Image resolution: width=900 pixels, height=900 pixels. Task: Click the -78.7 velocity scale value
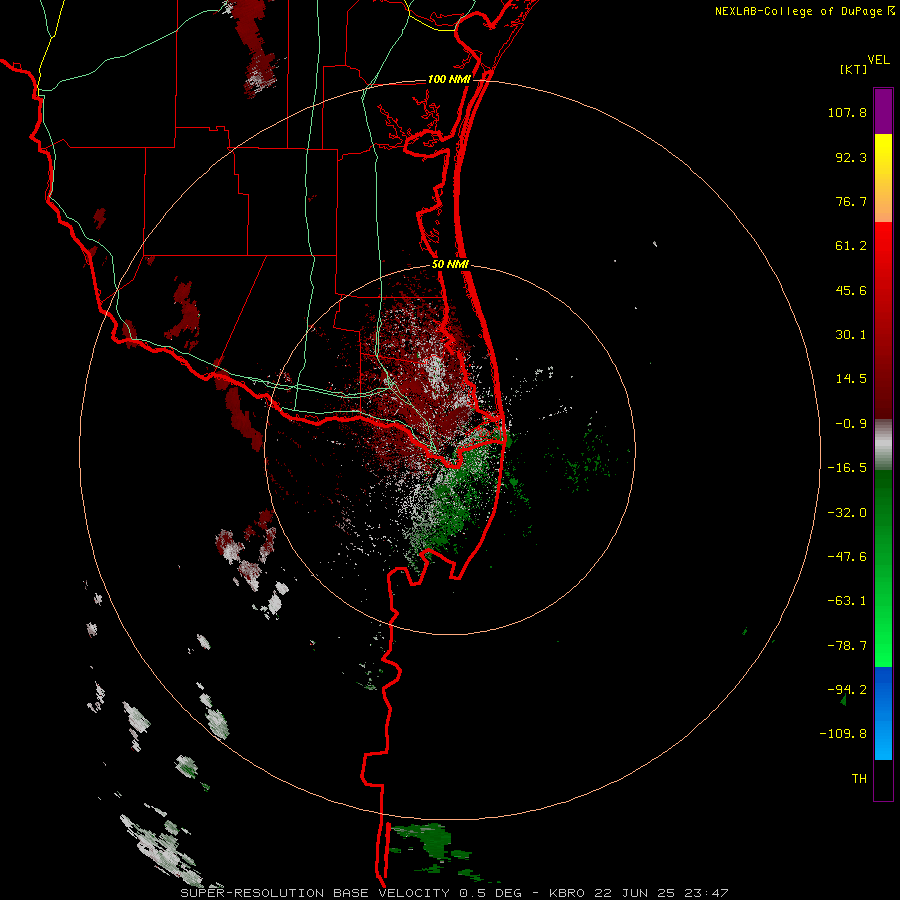(x=847, y=646)
